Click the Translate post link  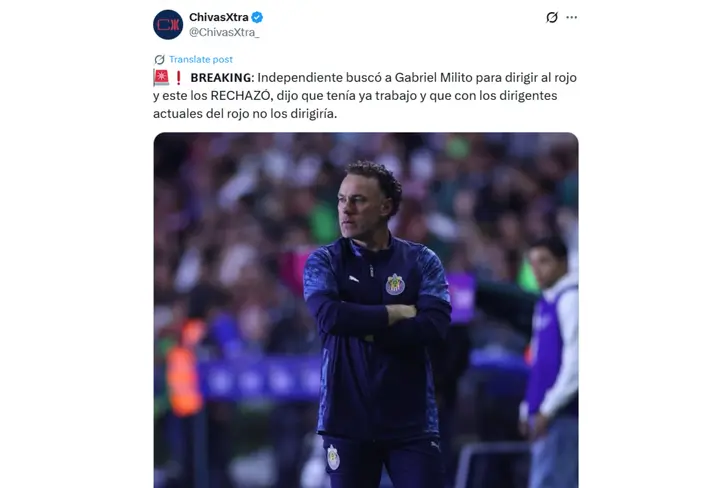(x=201, y=59)
